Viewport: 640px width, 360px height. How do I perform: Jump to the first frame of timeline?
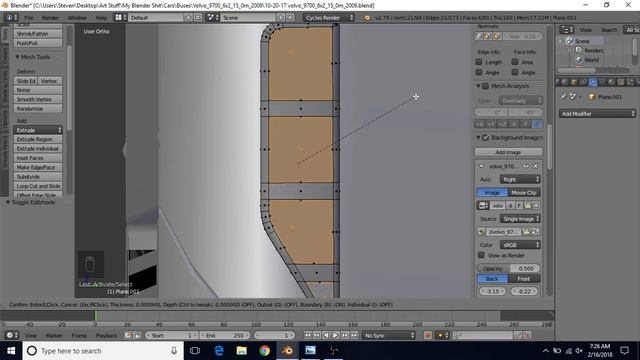308,335
